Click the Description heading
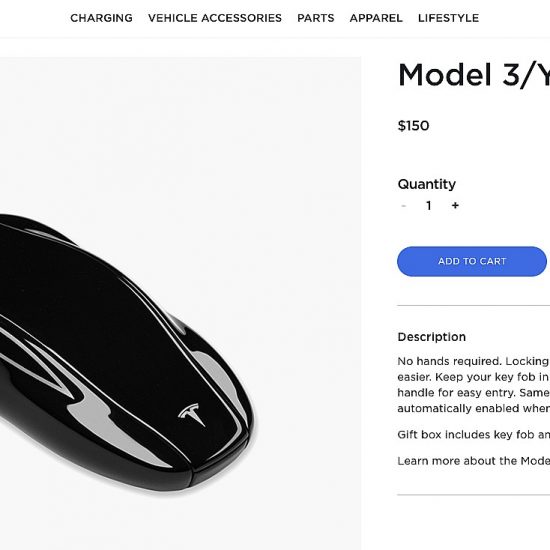The width and height of the screenshot is (550, 550). click(x=431, y=337)
